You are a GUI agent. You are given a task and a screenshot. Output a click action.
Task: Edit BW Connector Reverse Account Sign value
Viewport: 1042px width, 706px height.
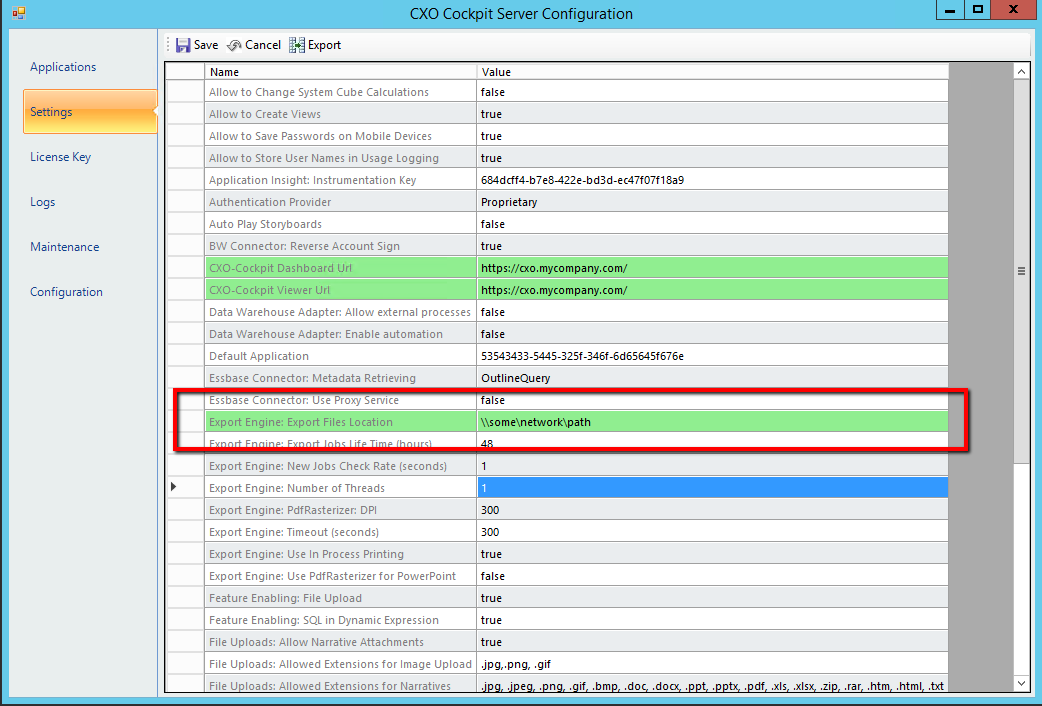pos(712,246)
